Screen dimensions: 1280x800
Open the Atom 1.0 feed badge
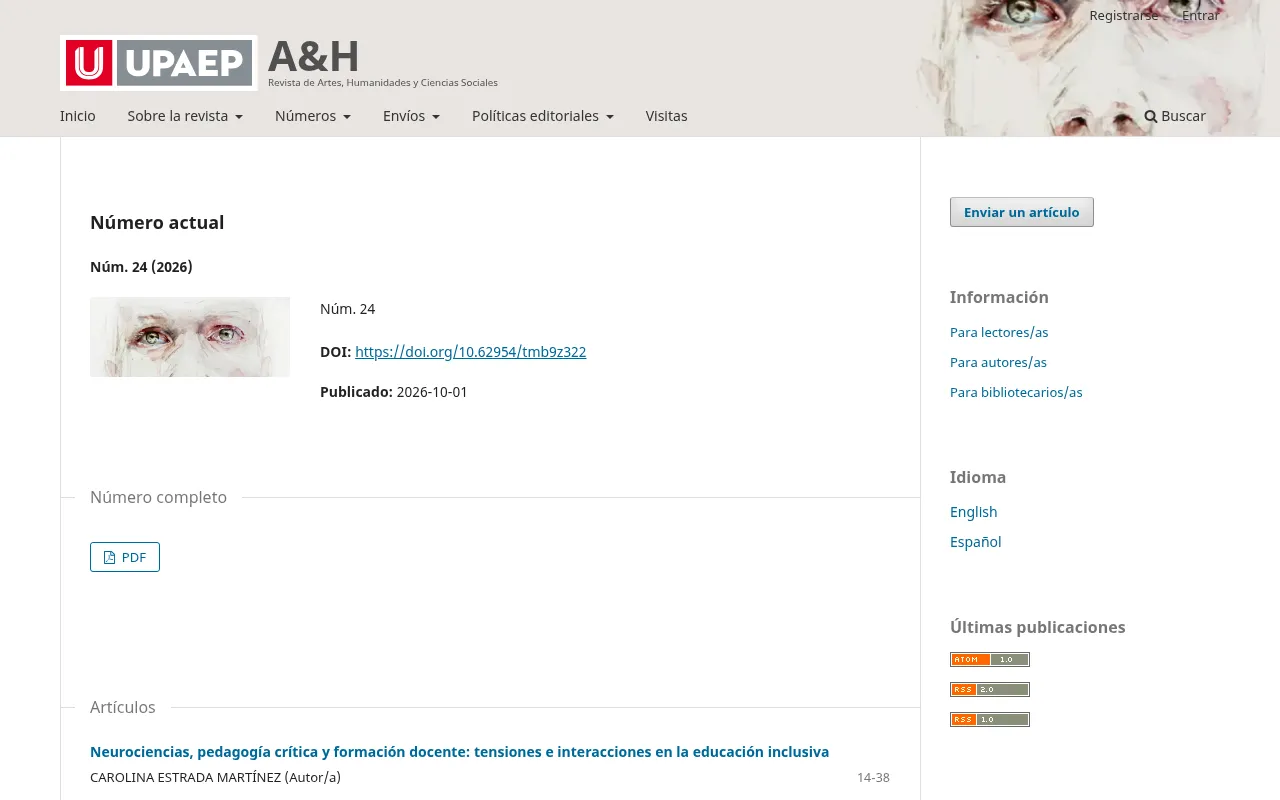(x=990, y=659)
